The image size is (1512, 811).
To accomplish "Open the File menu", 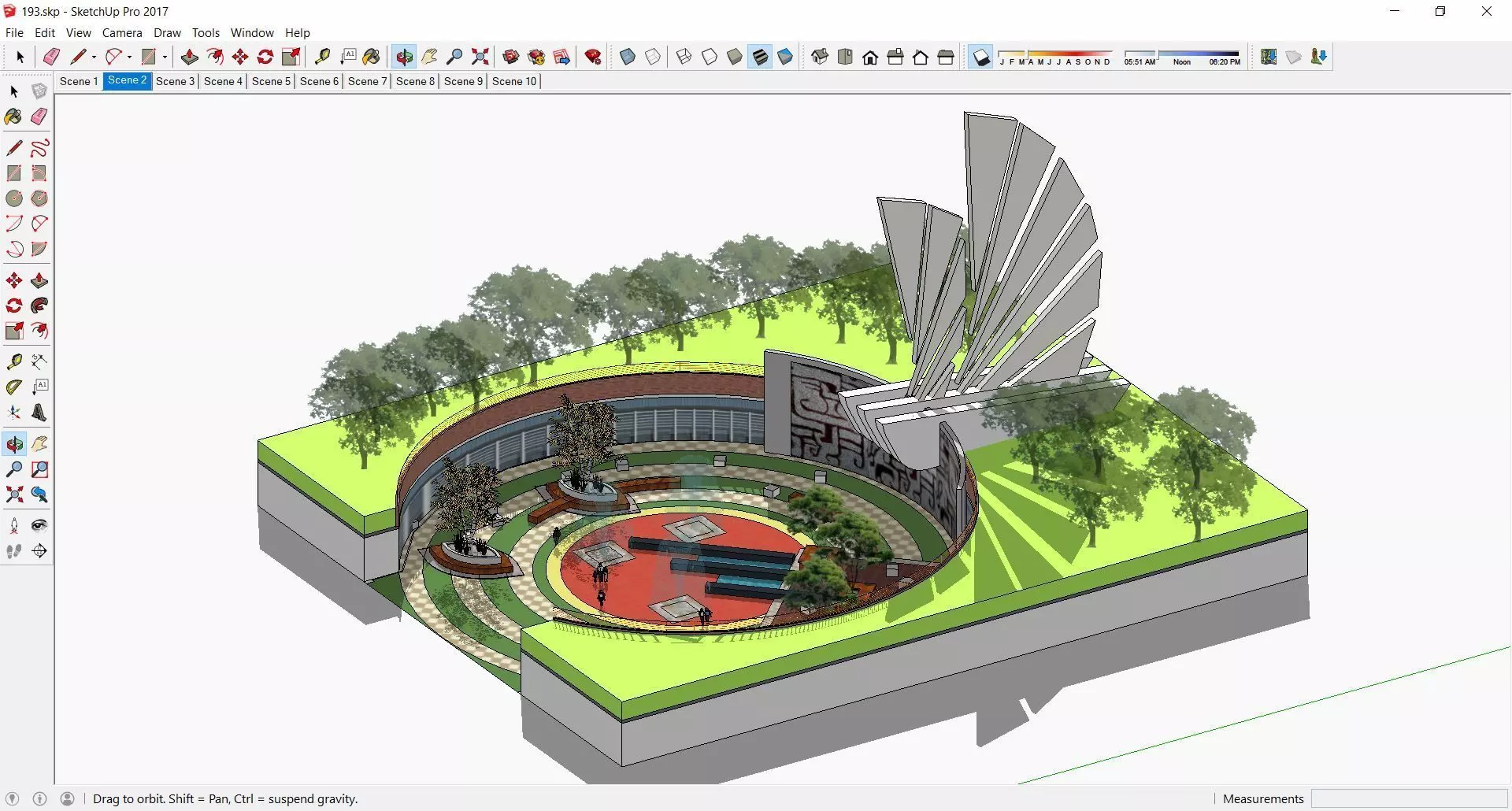I will [14, 32].
